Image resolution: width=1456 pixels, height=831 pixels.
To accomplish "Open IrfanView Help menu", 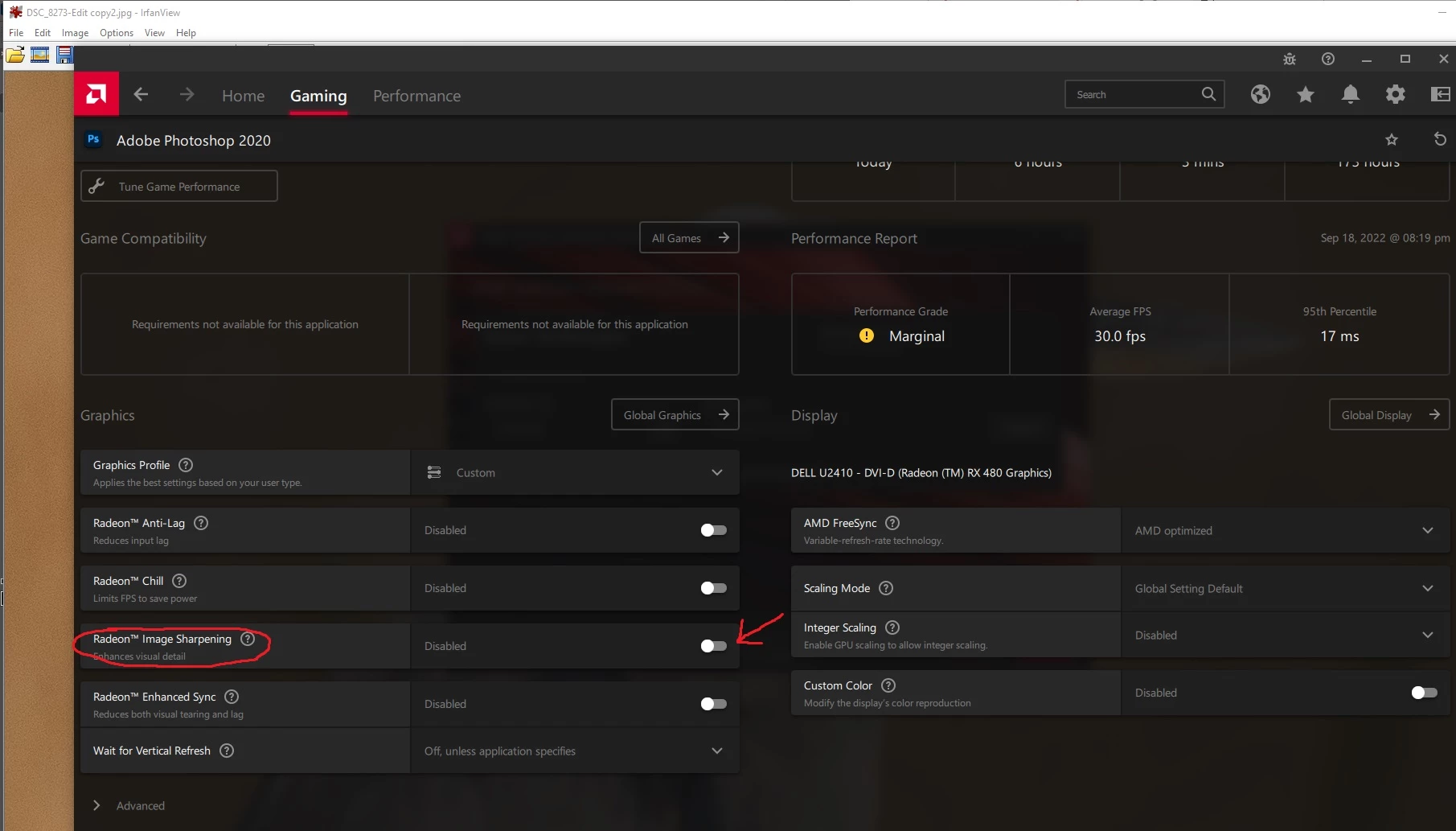I will pyautogui.click(x=186, y=33).
